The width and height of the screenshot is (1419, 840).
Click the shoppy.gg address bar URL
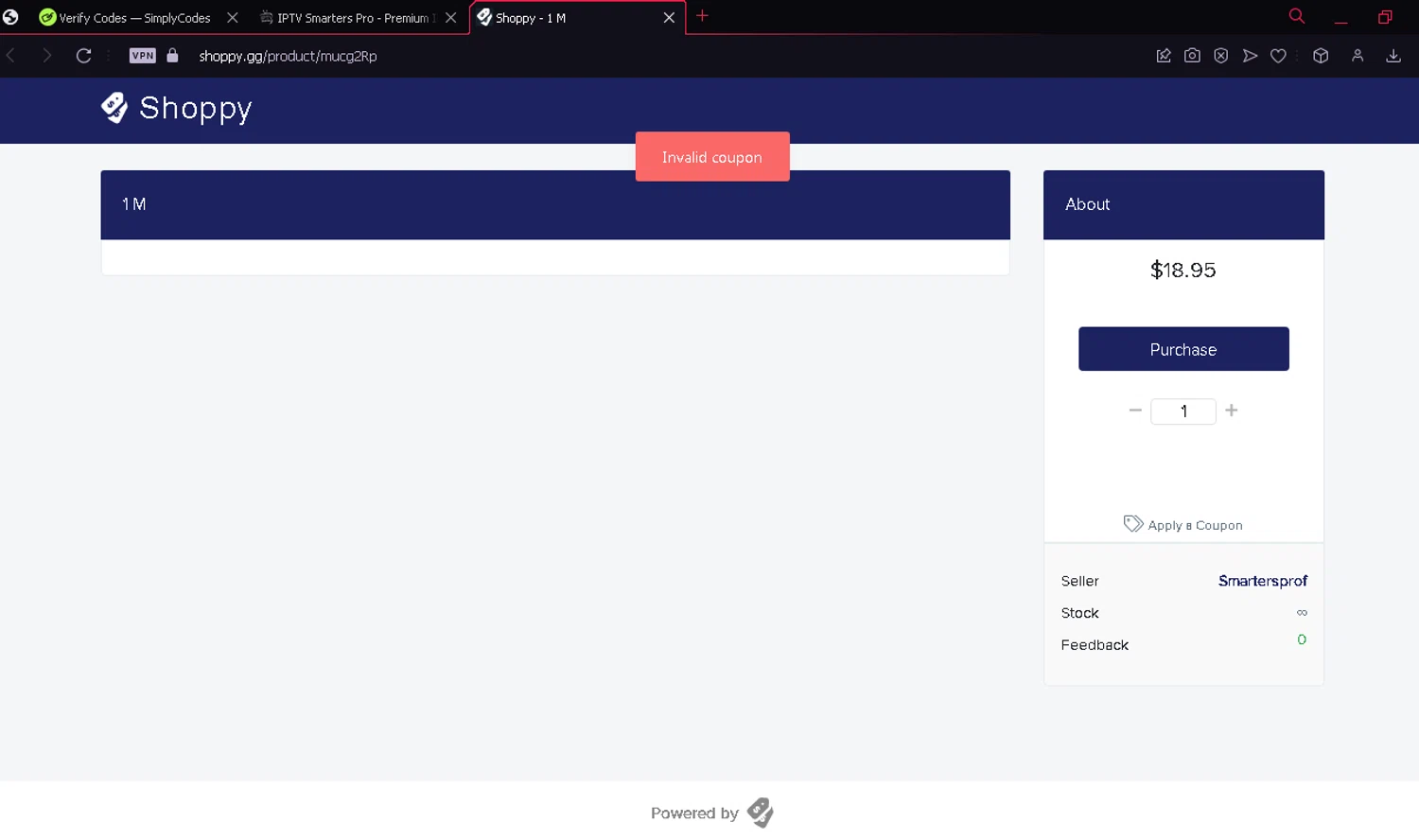288,56
